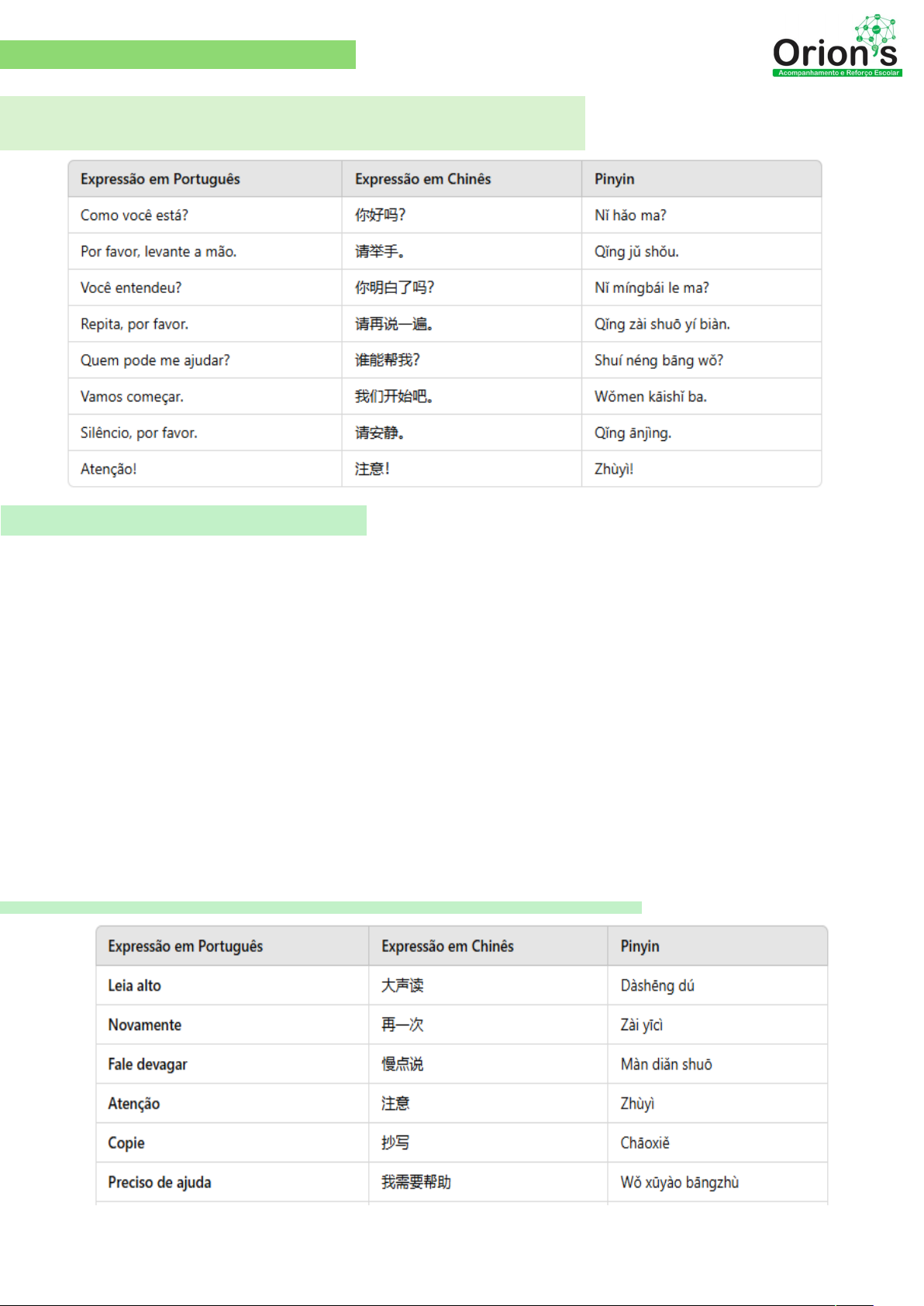
Task: Select the Chinese phrase 请举手。
Action: (x=380, y=252)
